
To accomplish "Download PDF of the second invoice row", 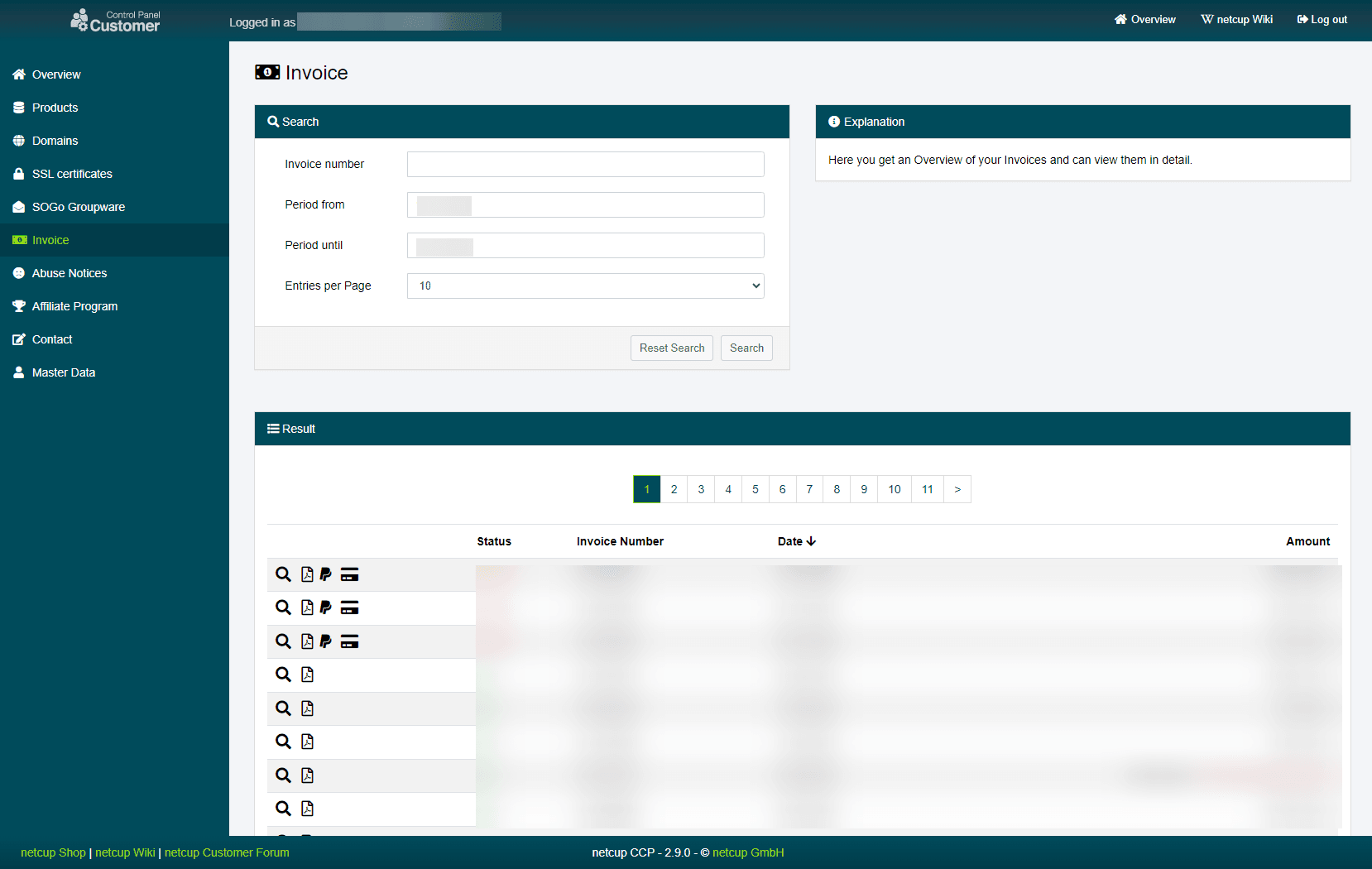I will tap(307, 607).
